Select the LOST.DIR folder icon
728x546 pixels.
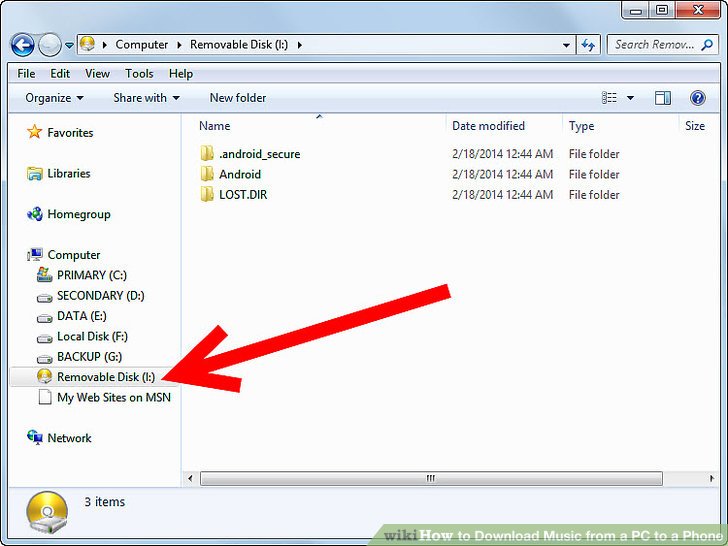pos(207,194)
